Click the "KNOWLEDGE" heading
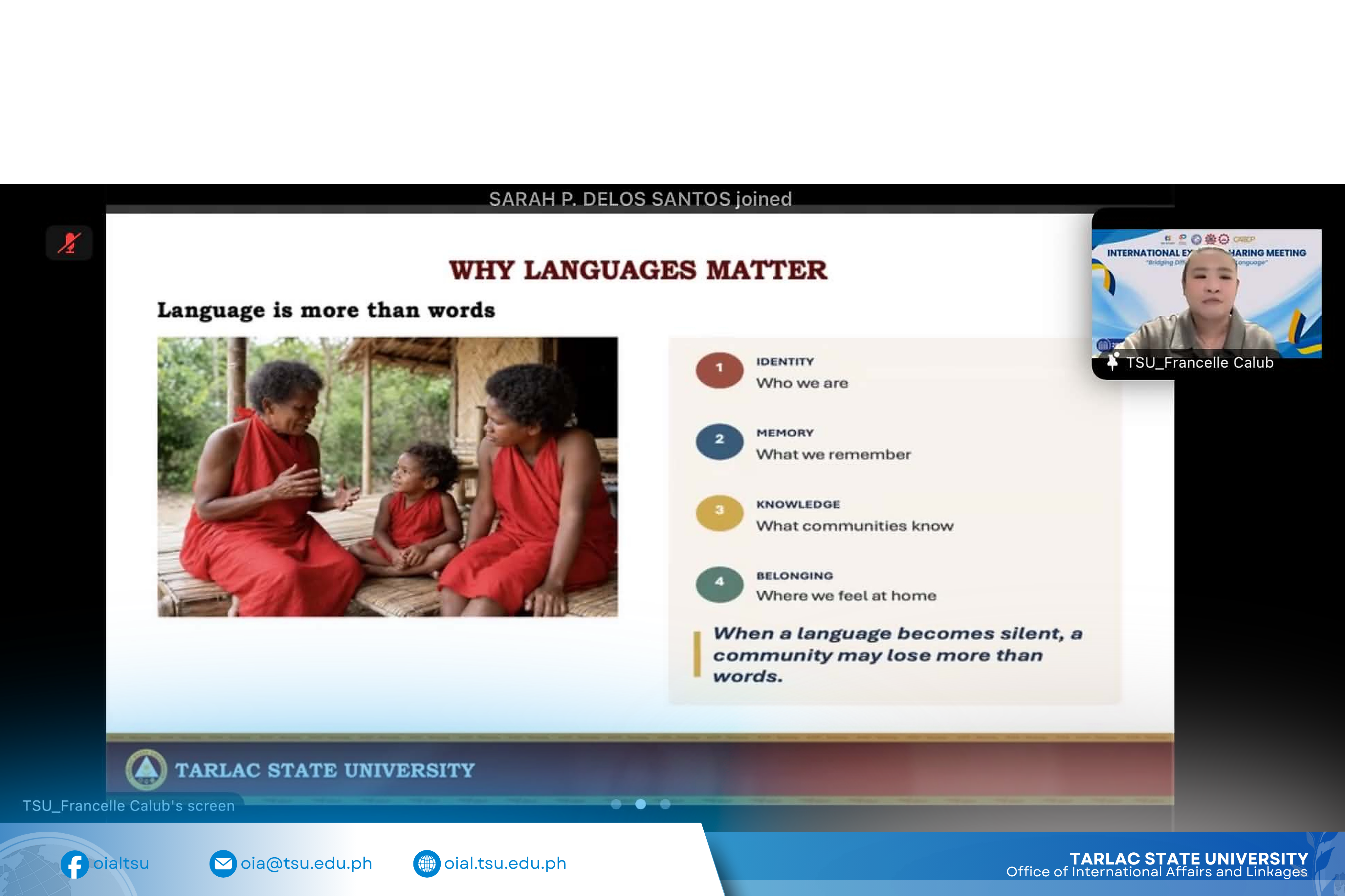 [x=799, y=504]
